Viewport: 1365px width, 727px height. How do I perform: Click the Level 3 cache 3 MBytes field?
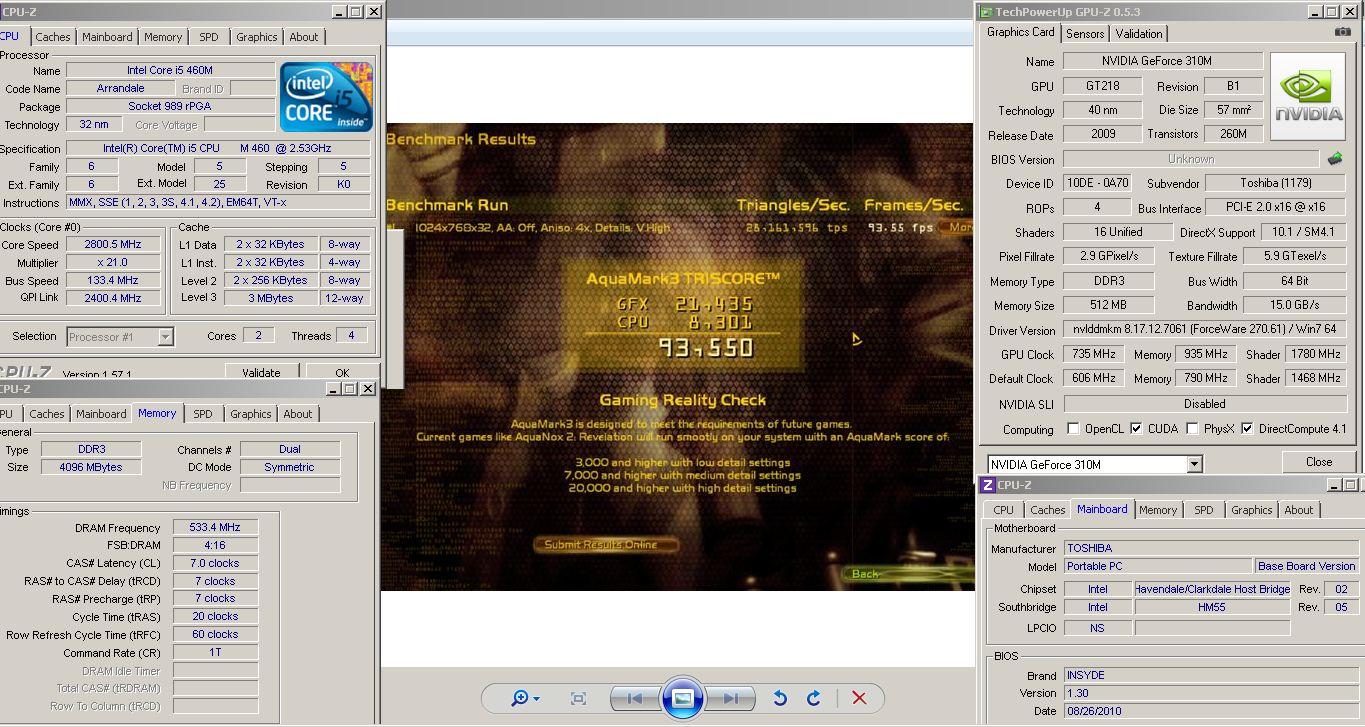[x=272, y=298]
